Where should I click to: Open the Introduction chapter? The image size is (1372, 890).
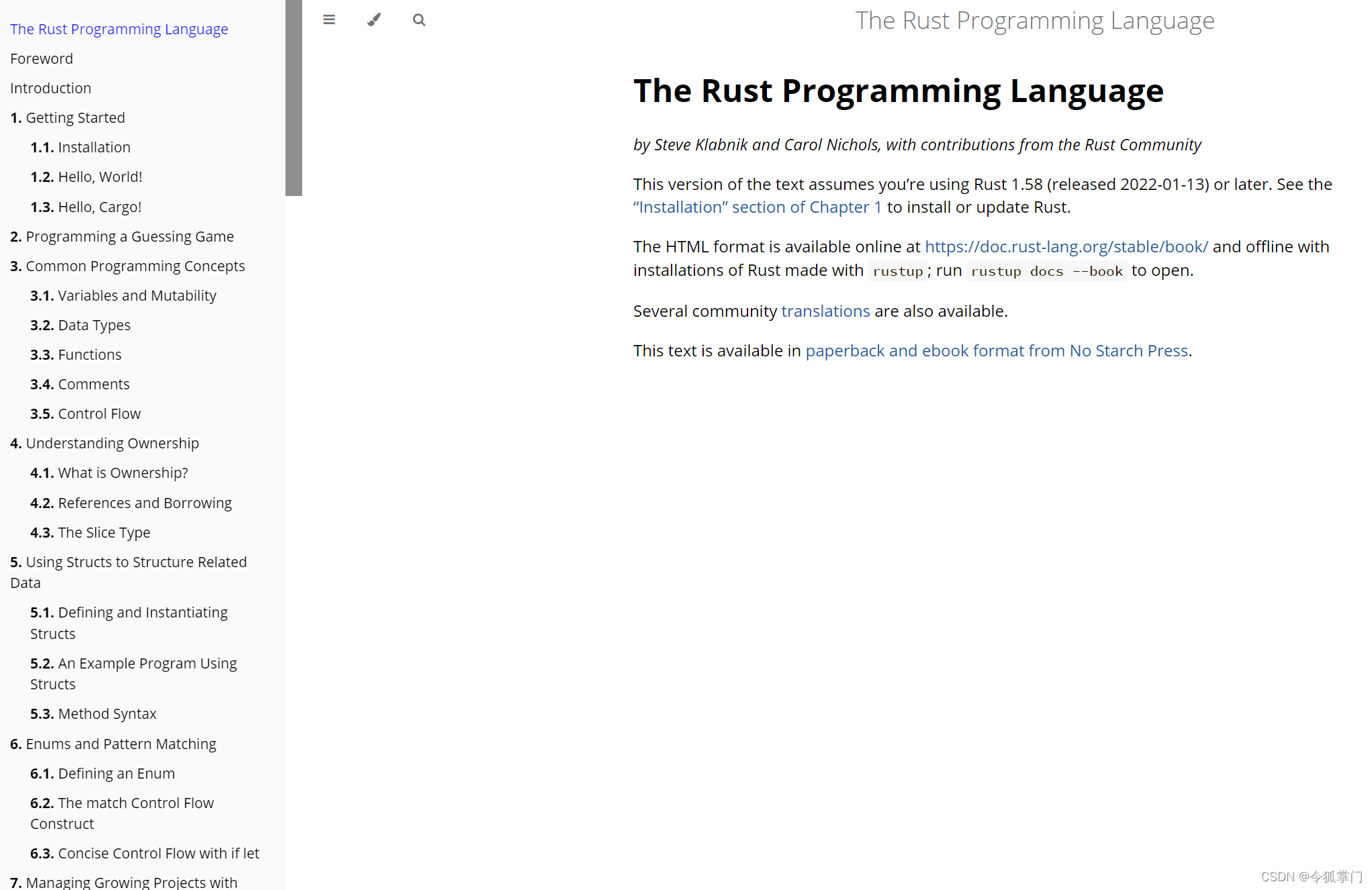click(x=50, y=88)
